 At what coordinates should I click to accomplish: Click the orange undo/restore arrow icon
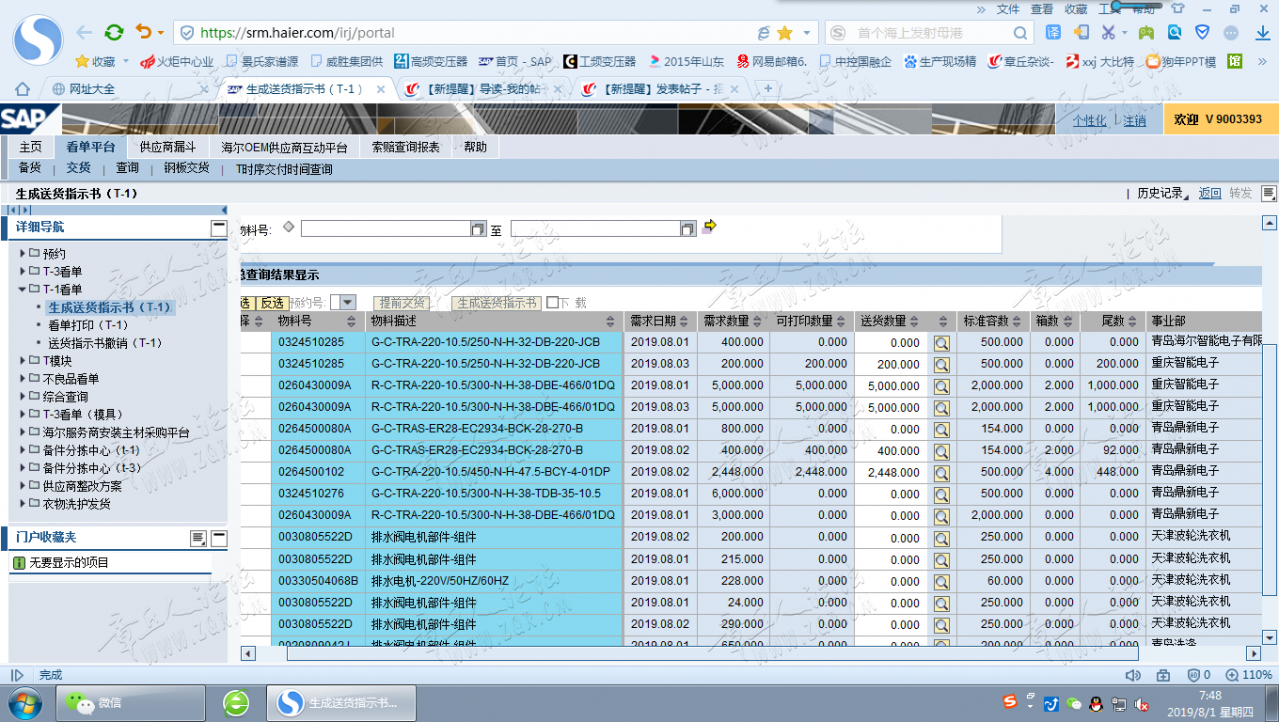(144, 32)
